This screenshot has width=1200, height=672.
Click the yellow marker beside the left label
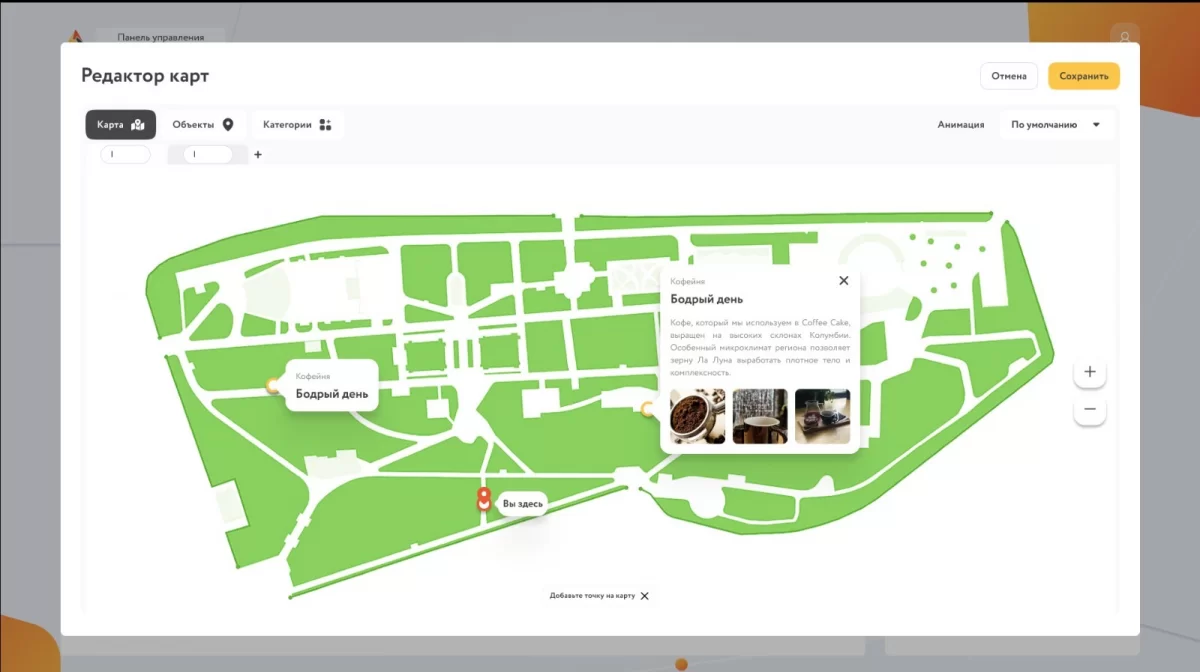tap(273, 385)
